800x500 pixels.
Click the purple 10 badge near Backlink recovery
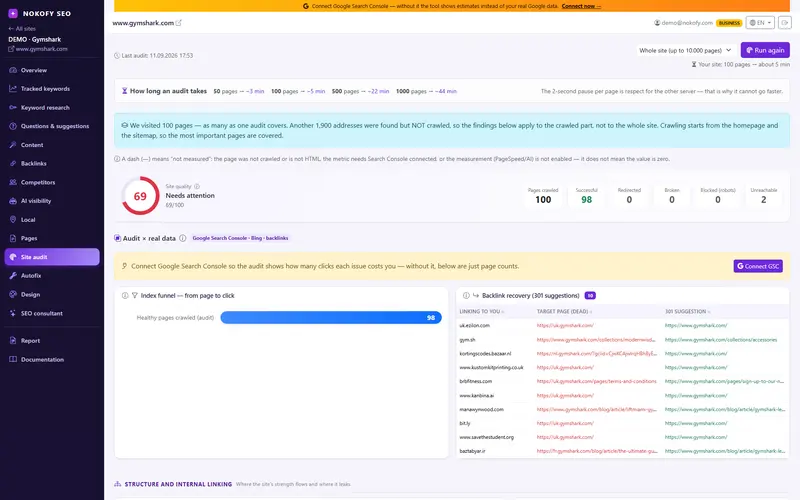tap(590, 295)
